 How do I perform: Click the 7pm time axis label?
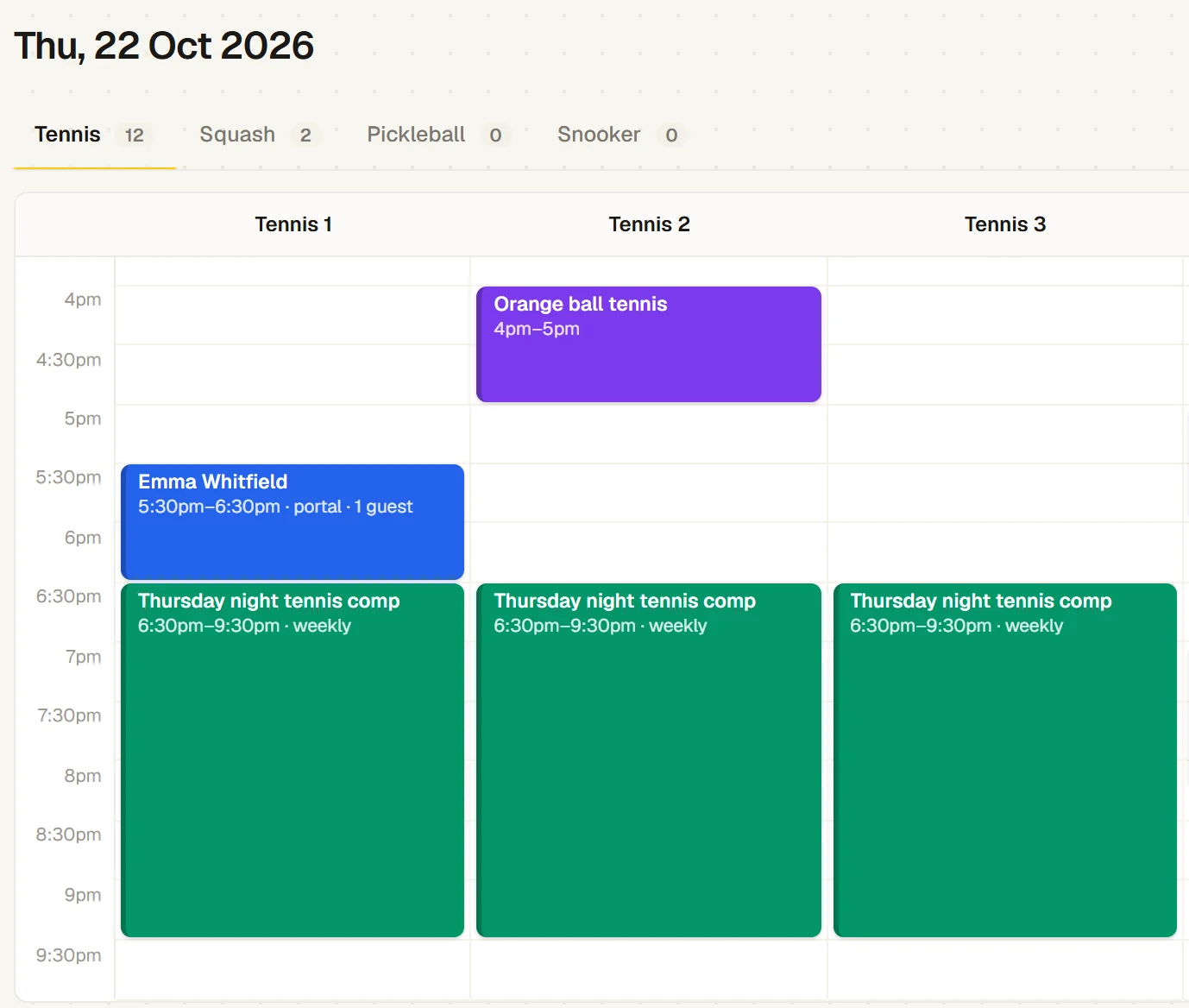pyautogui.click(x=84, y=657)
